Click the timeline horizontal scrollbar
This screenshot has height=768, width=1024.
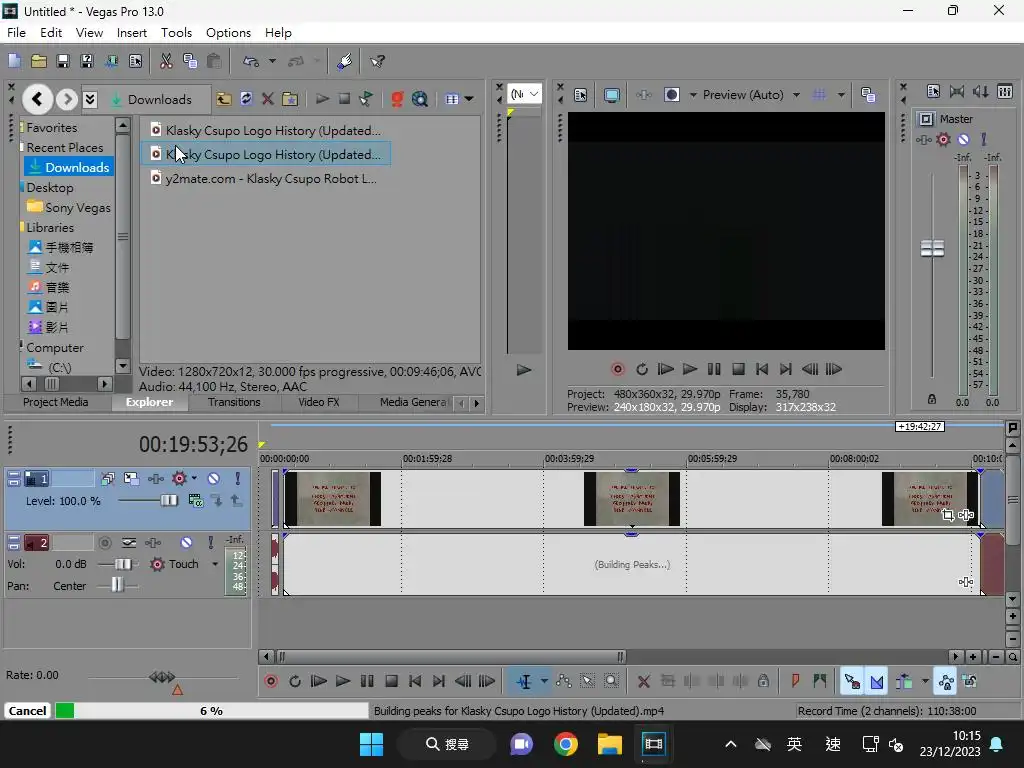pyautogui.click(x=451, y=656)
